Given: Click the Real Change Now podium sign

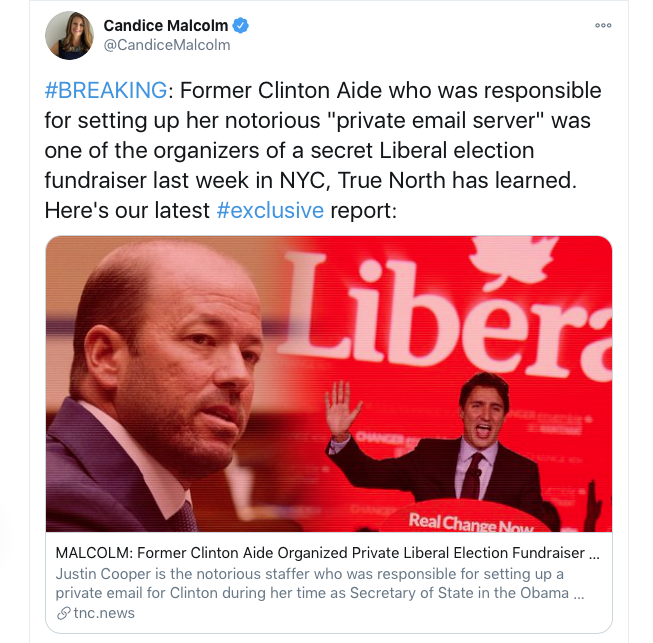Looking at the screenshot, I should click(x=471, y=522).
